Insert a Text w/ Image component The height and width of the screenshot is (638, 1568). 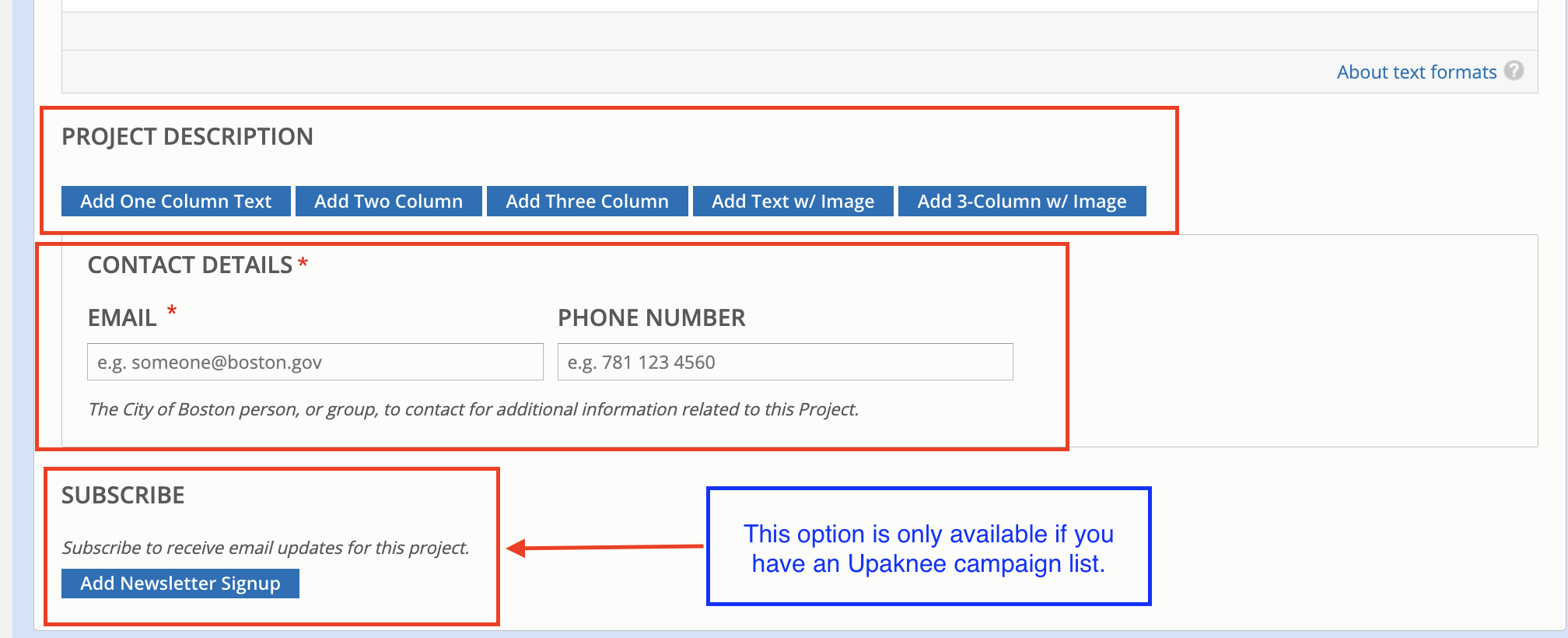[x=793, y=201]
